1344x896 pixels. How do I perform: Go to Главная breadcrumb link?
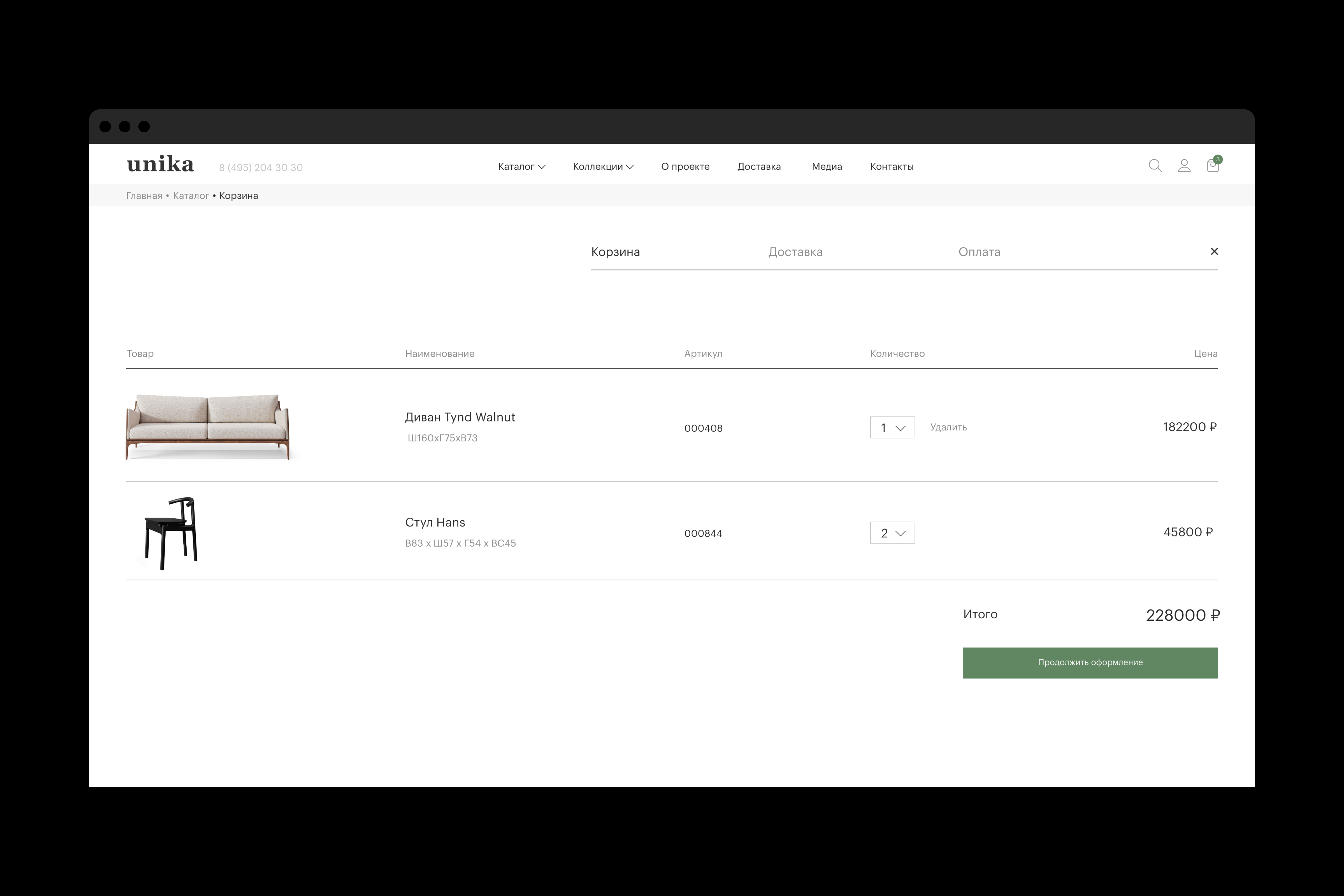[144, 196]
